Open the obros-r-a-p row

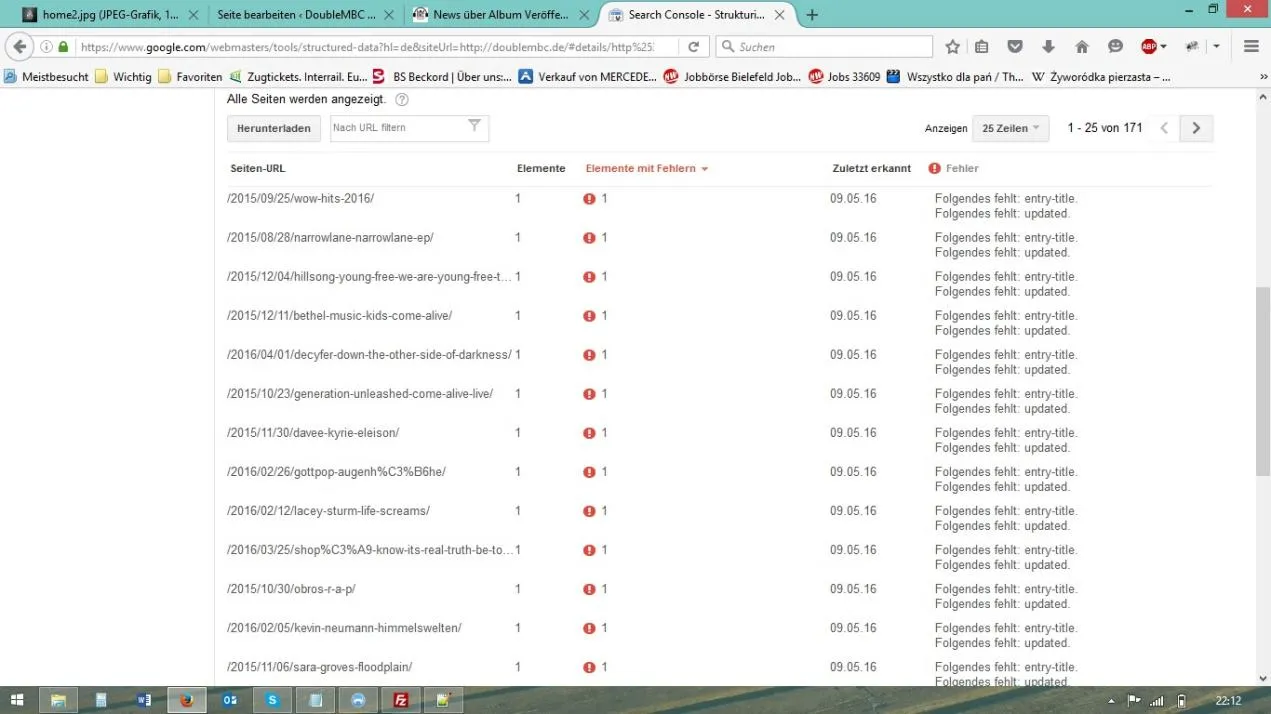(291, 589)
